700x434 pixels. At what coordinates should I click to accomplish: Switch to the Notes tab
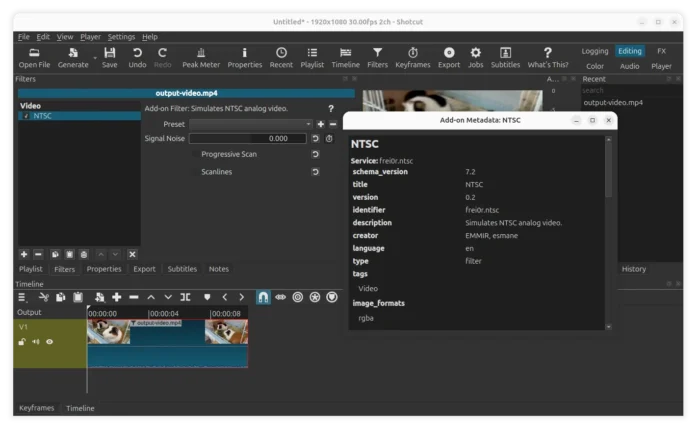pos(219,269)
